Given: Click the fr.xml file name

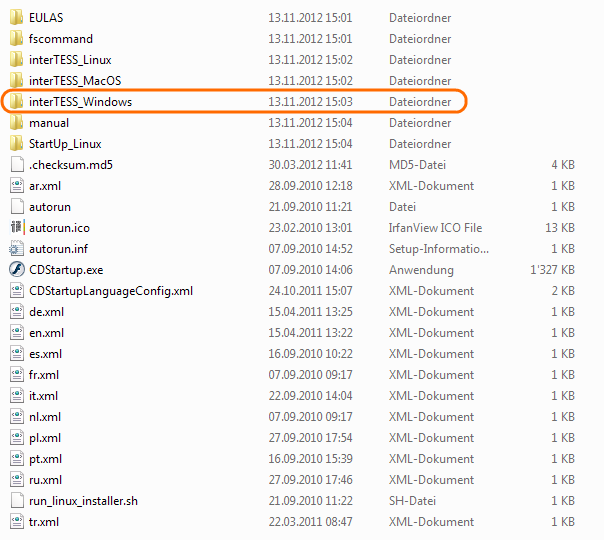Looking at the screenshot, I should pyautogui.click(x=44, y=375).
